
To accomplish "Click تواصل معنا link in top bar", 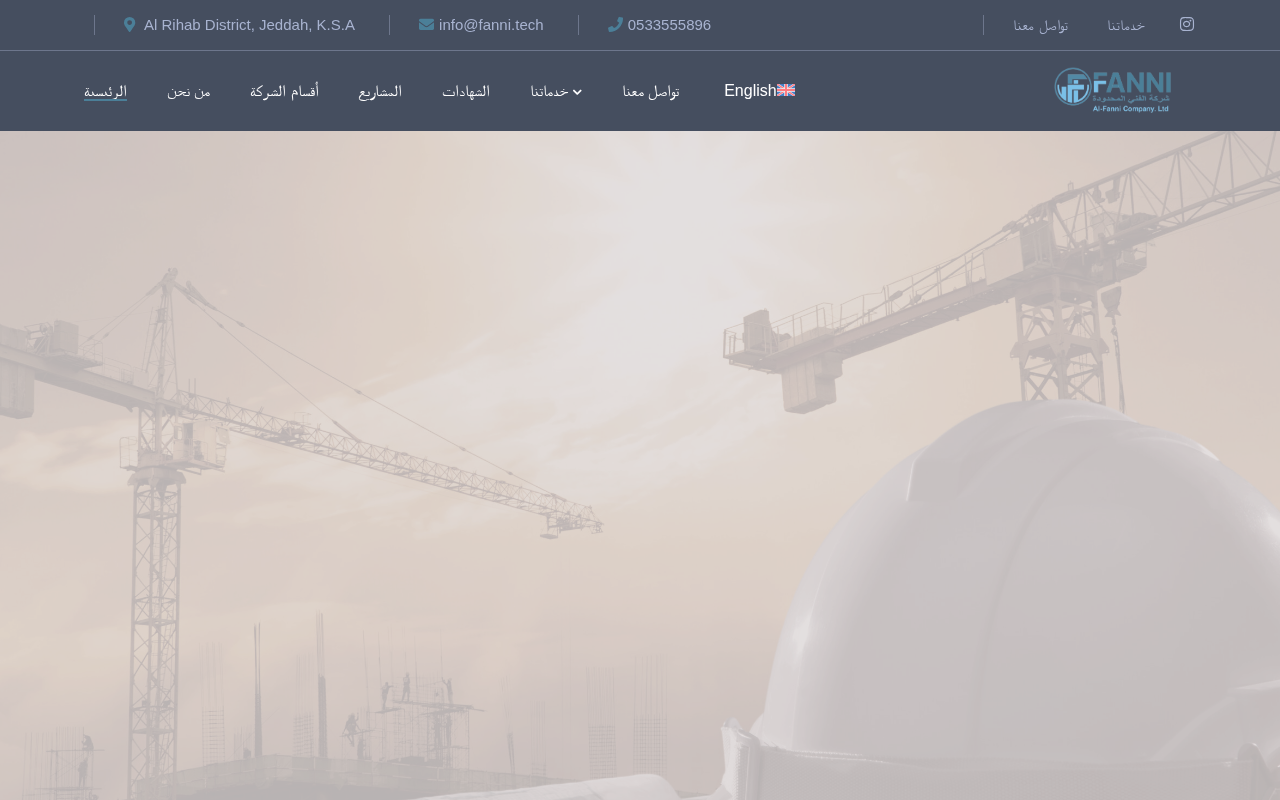I will pos(1040,25).
